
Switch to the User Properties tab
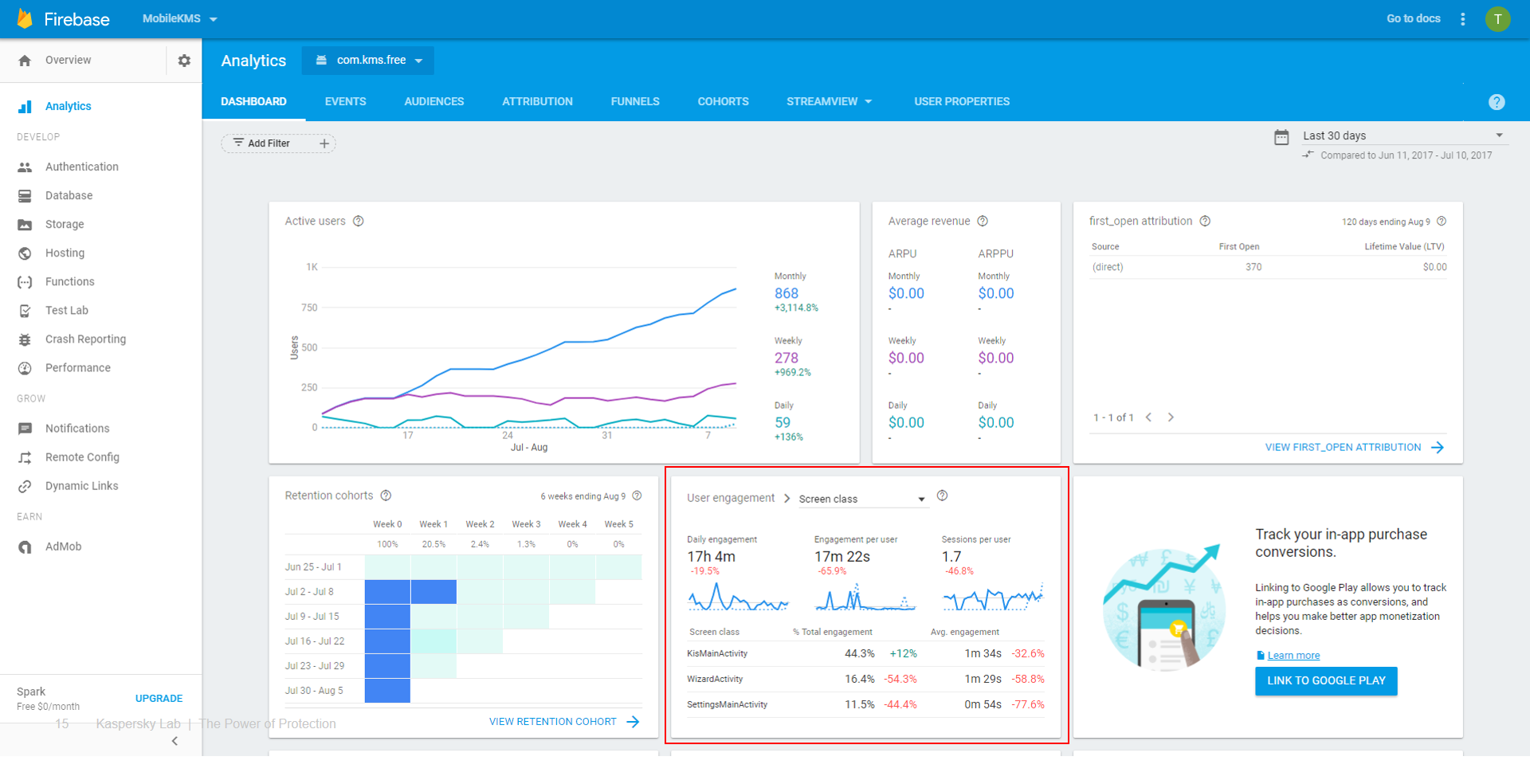[962, 101]
